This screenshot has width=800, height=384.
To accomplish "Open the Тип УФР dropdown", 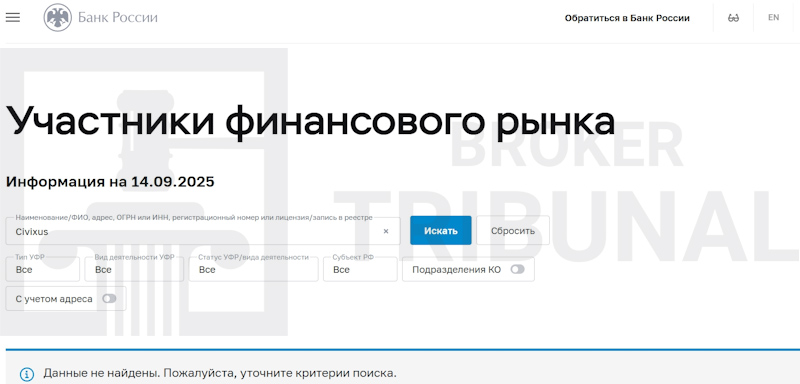I will click(43, 269).
